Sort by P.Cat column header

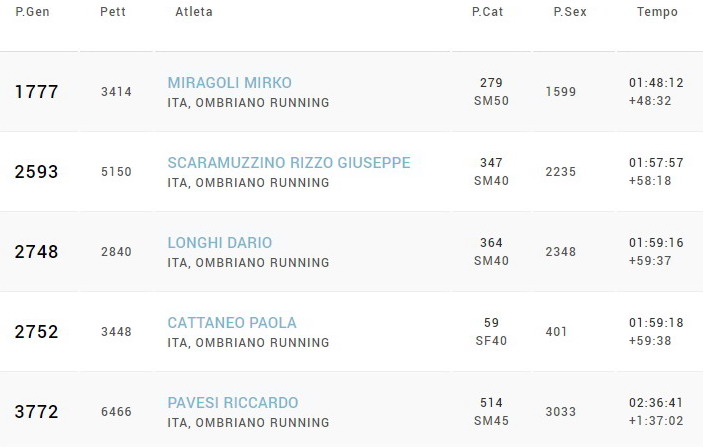(x=487, y=12)
